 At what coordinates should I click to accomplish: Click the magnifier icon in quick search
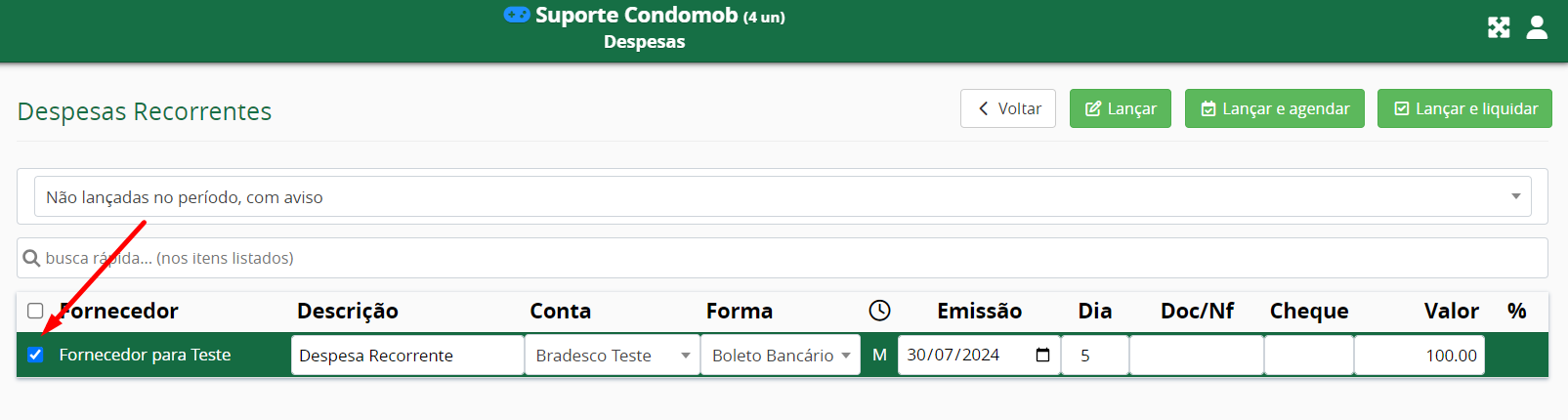click(x=31, y=258)
